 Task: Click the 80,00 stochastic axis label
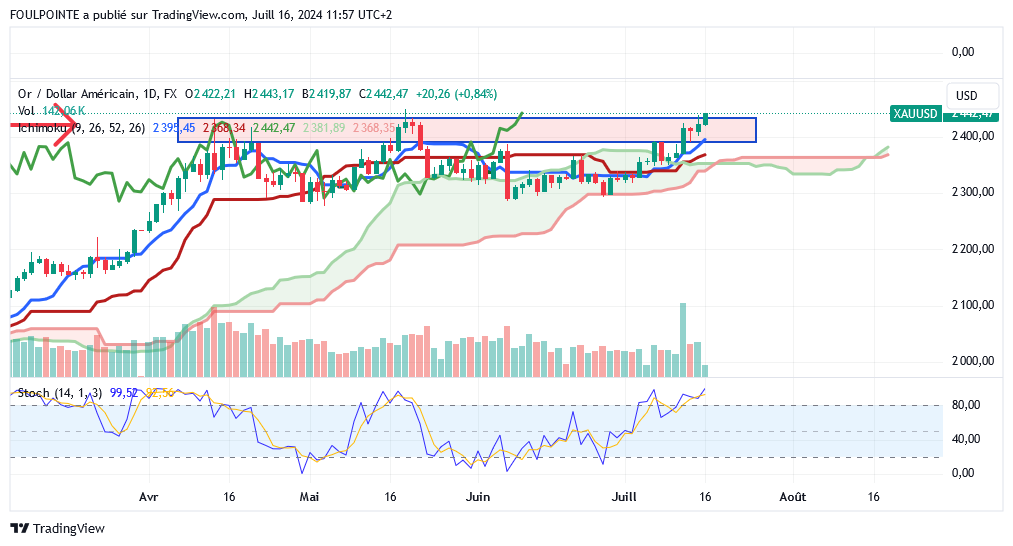point(966,405)
